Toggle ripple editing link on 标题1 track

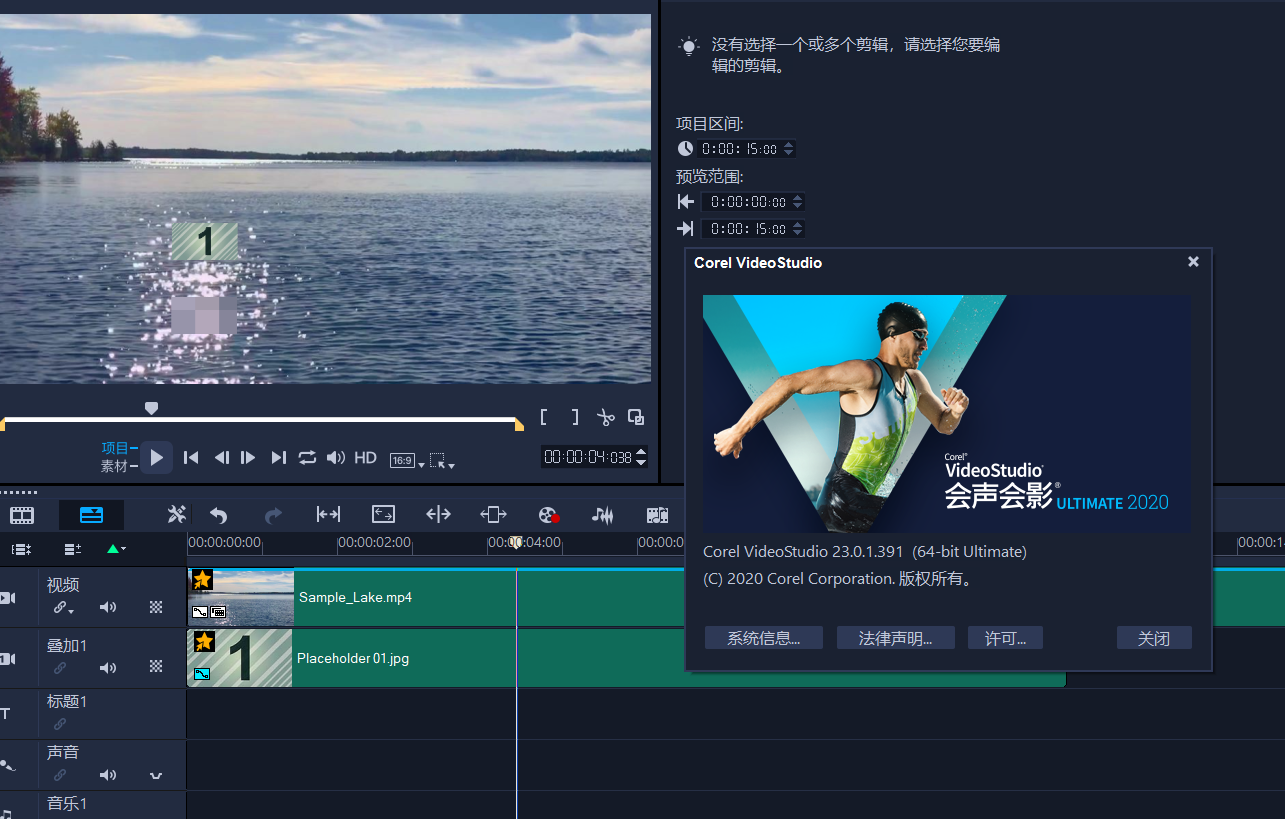click(60, 724)
